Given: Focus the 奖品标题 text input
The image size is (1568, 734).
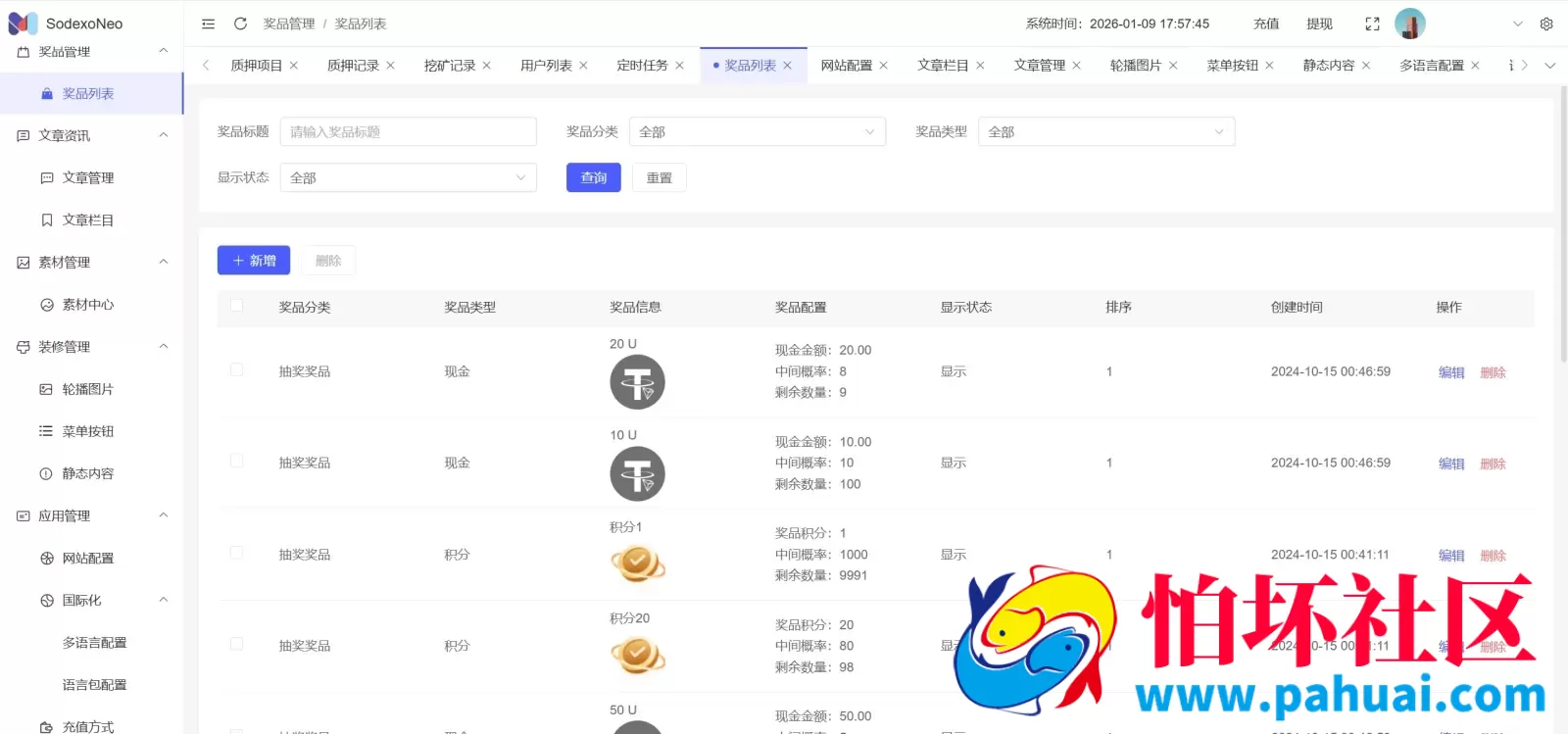Looking at the screenshot, I should 408,132.
